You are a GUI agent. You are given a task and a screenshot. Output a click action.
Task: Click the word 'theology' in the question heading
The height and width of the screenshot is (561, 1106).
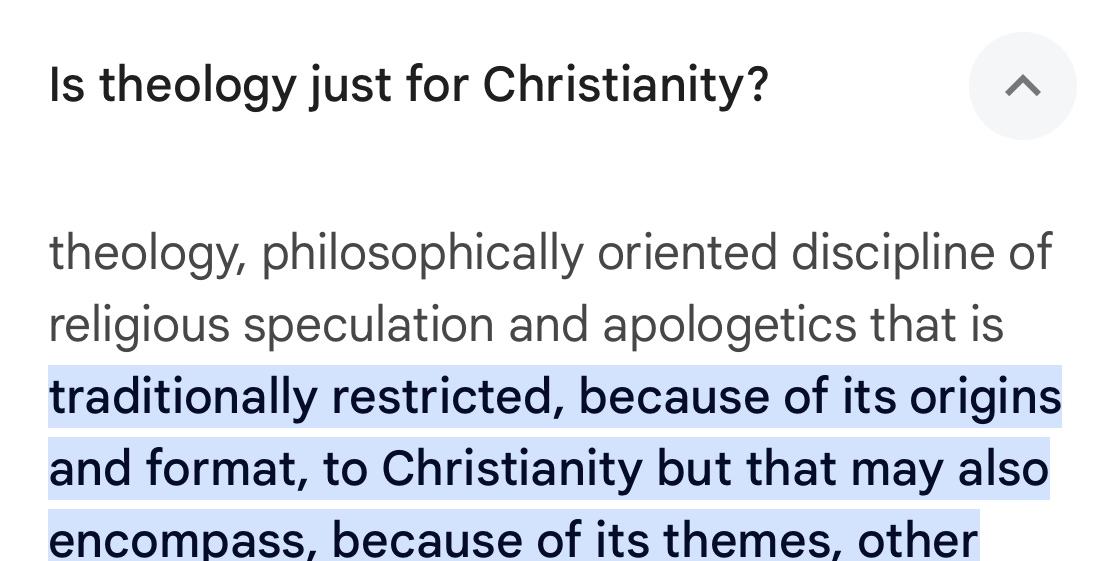click(x=198, y=86)
